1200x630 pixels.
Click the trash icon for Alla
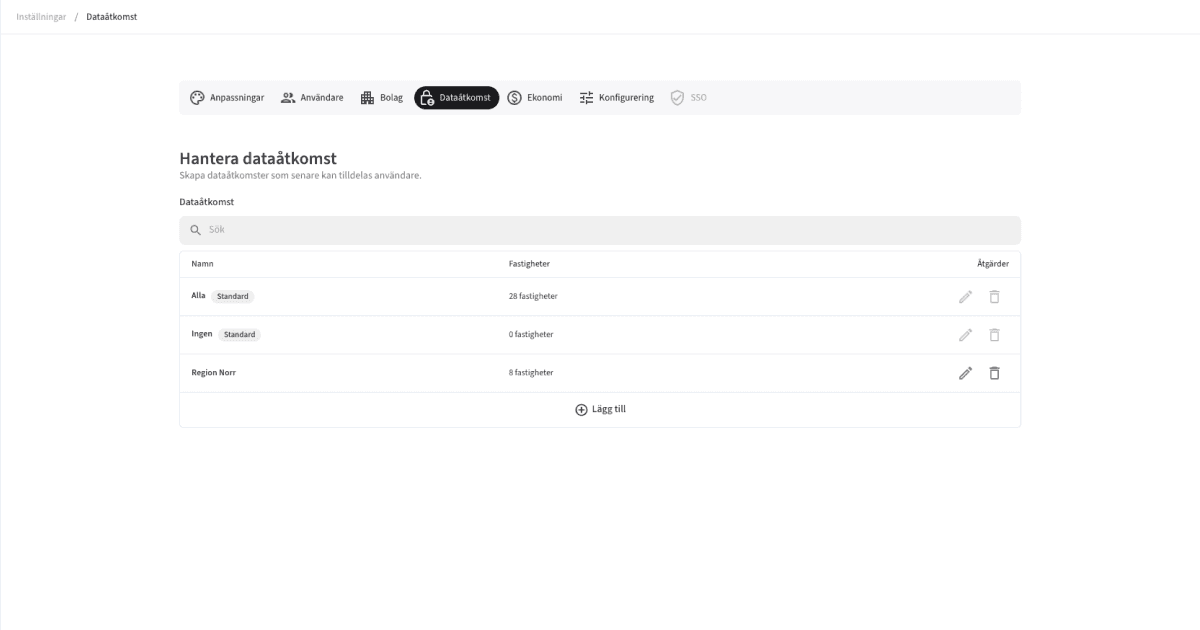[x=993, y=296]
